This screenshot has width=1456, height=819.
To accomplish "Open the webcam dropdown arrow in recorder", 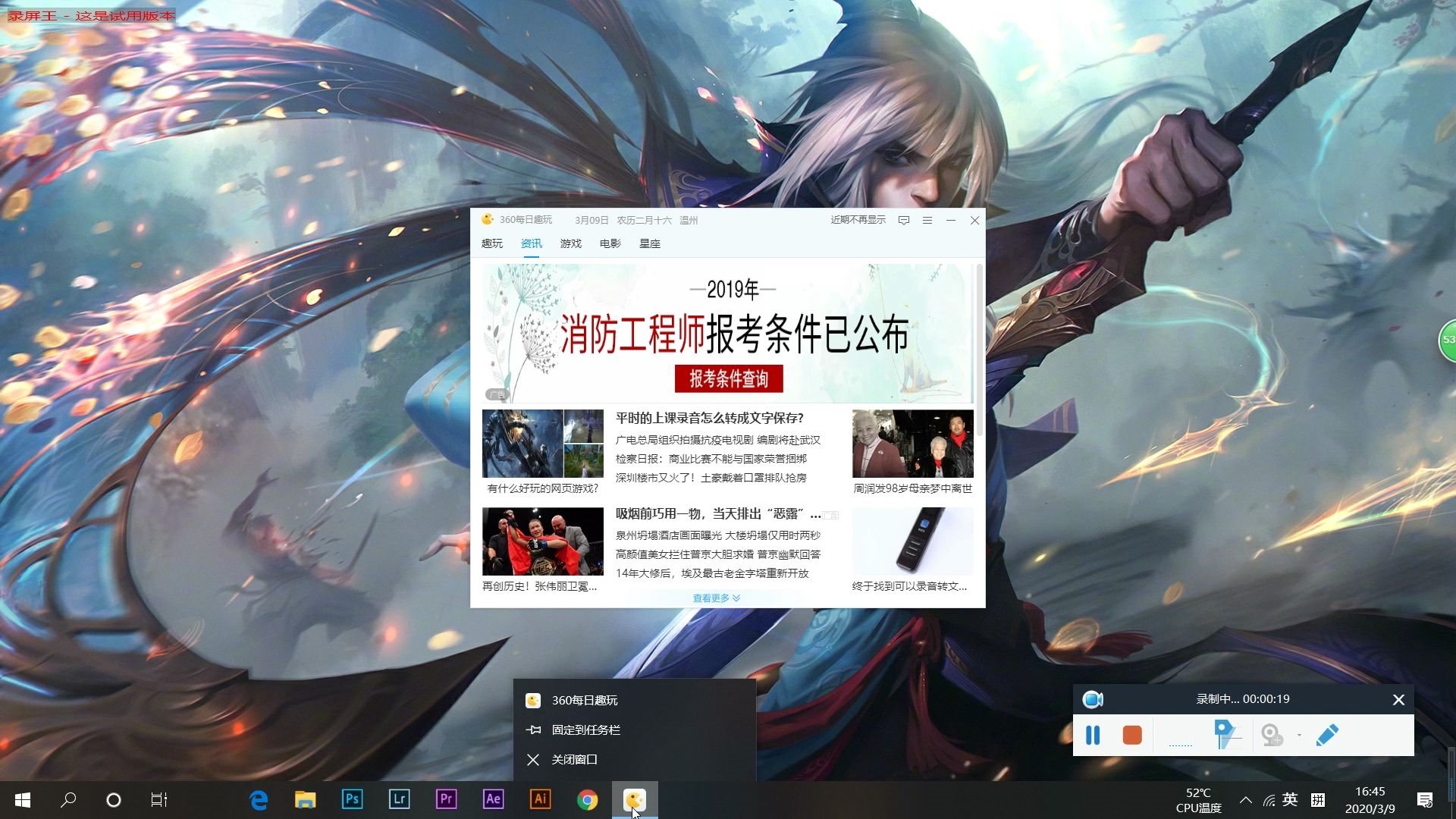I will point(1299,735).
